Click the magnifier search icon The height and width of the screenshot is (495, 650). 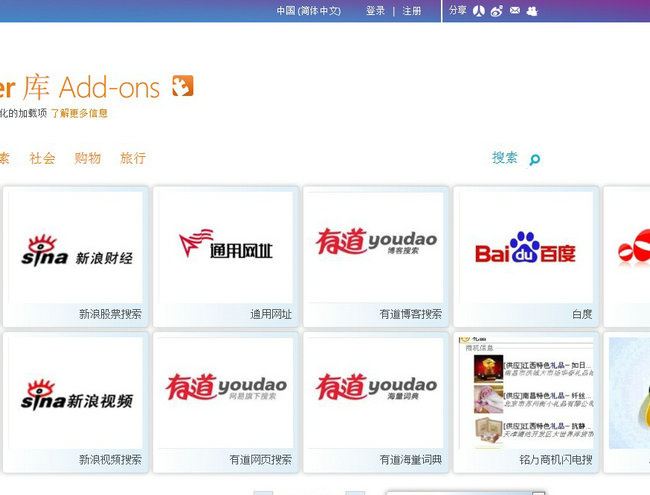[534, 159]
